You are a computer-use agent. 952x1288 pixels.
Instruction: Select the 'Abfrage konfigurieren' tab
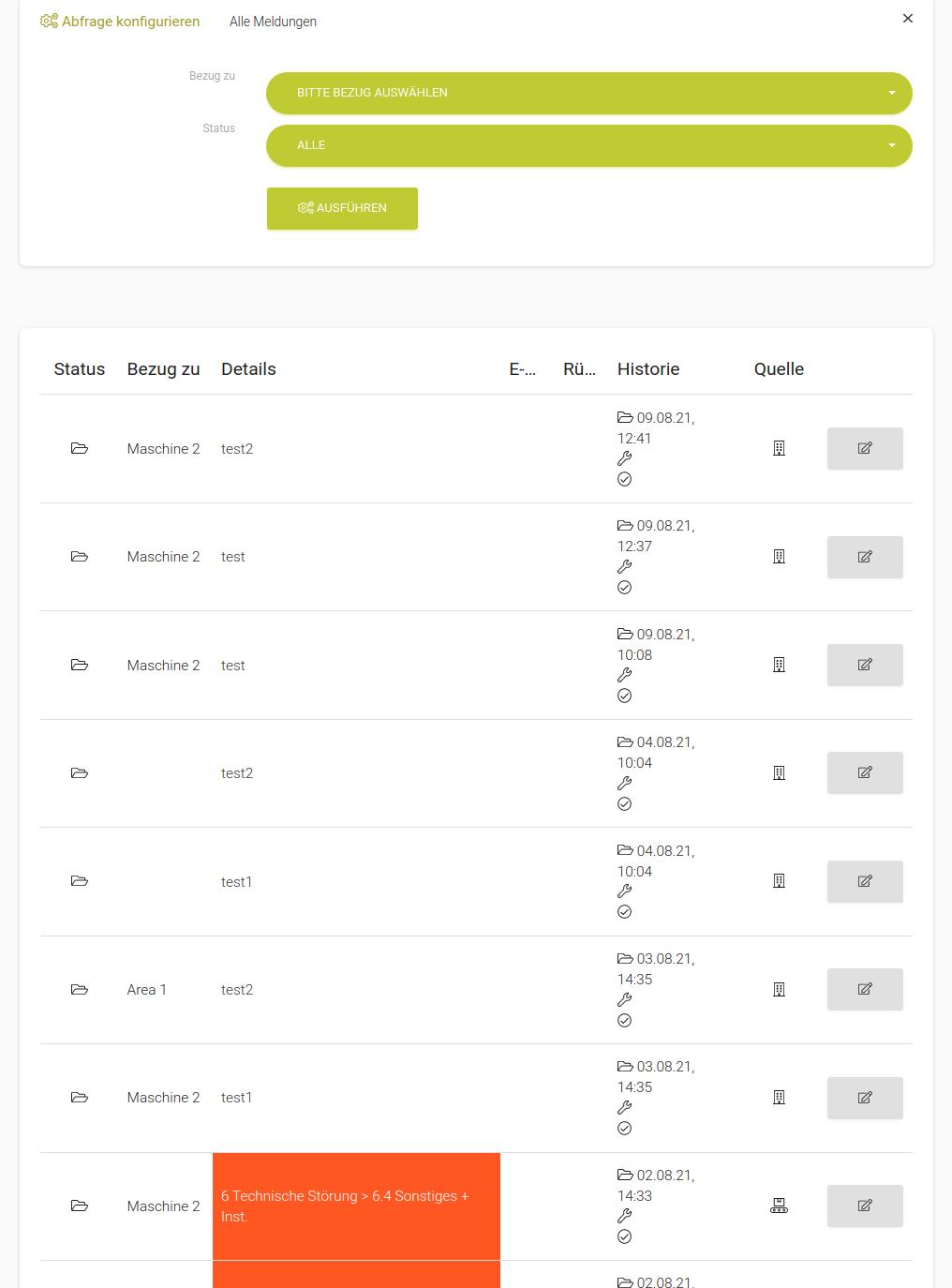120,22
